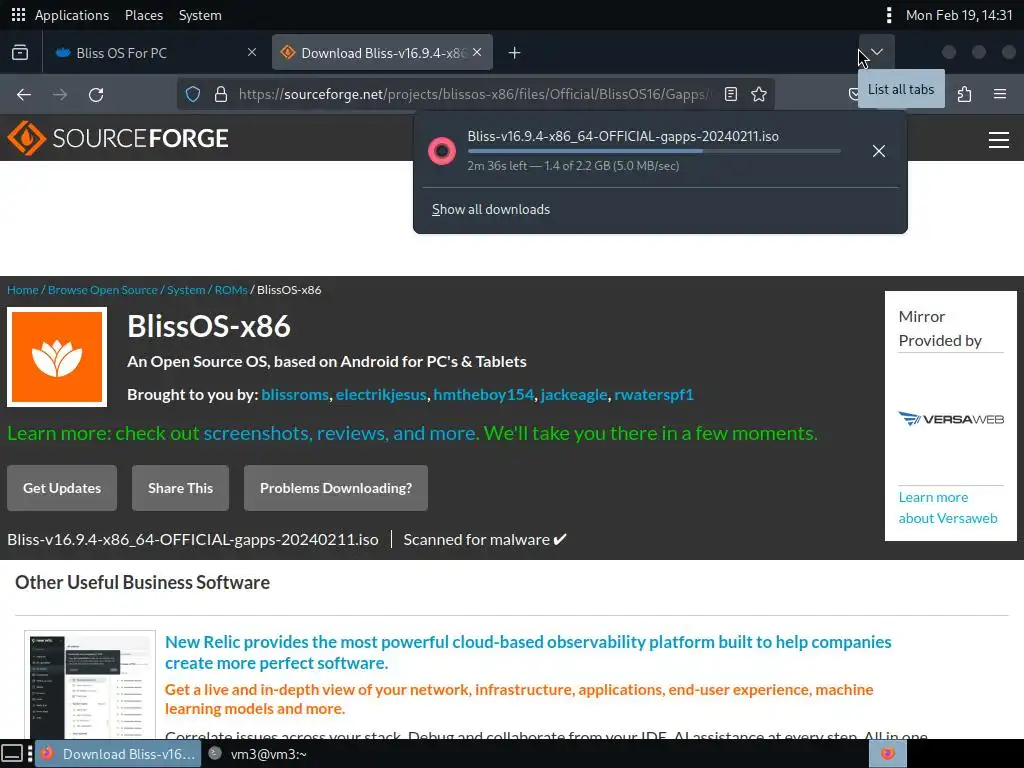
Task: Open the Extensions puzzle icon
Action: (964, 95)
